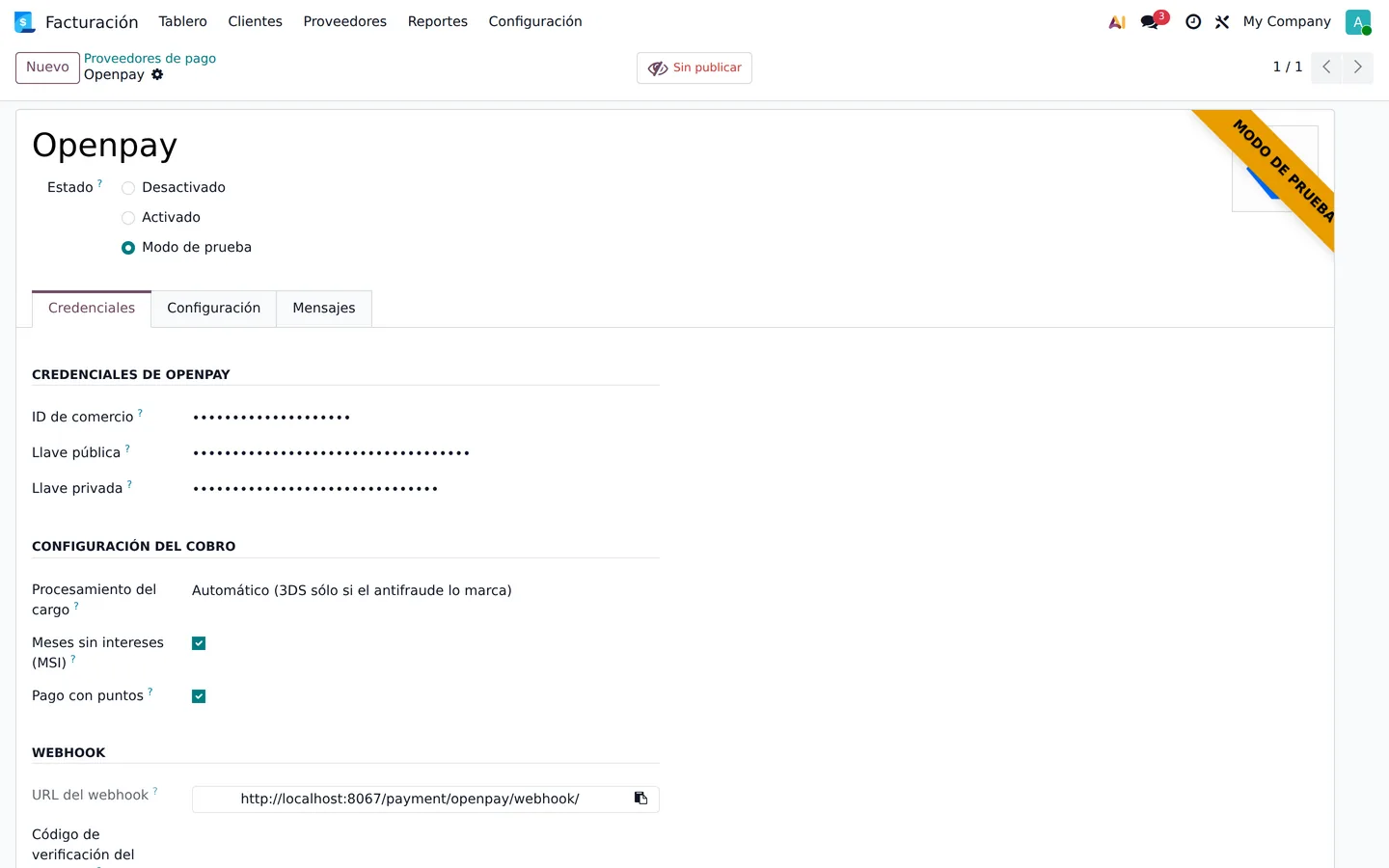1389x868 pixels.
Task: Switch to the Credenciales tab
Action: (92, 309)
